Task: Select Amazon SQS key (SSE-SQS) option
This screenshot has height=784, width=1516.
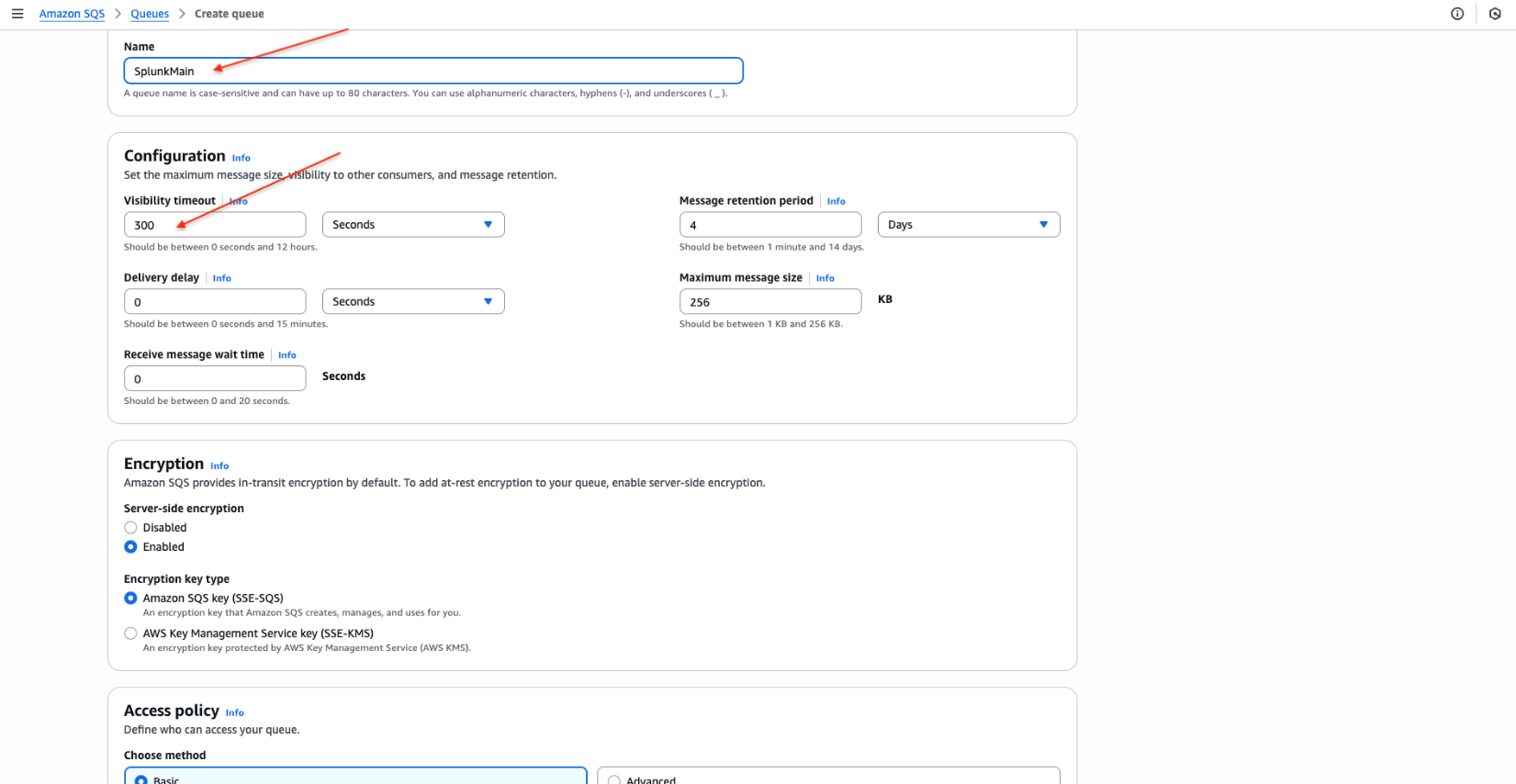Action: click(x=130, y=599)
